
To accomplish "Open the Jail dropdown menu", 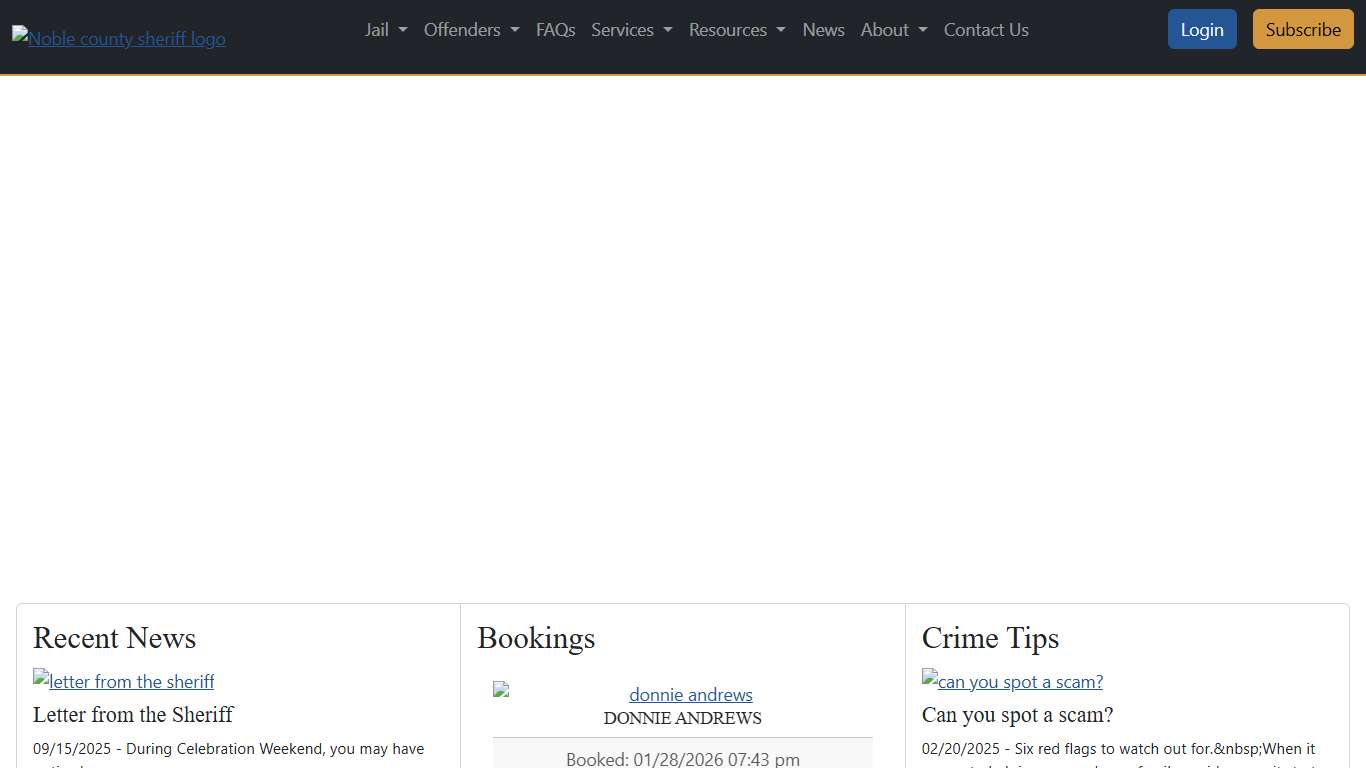I will point(386,30).
